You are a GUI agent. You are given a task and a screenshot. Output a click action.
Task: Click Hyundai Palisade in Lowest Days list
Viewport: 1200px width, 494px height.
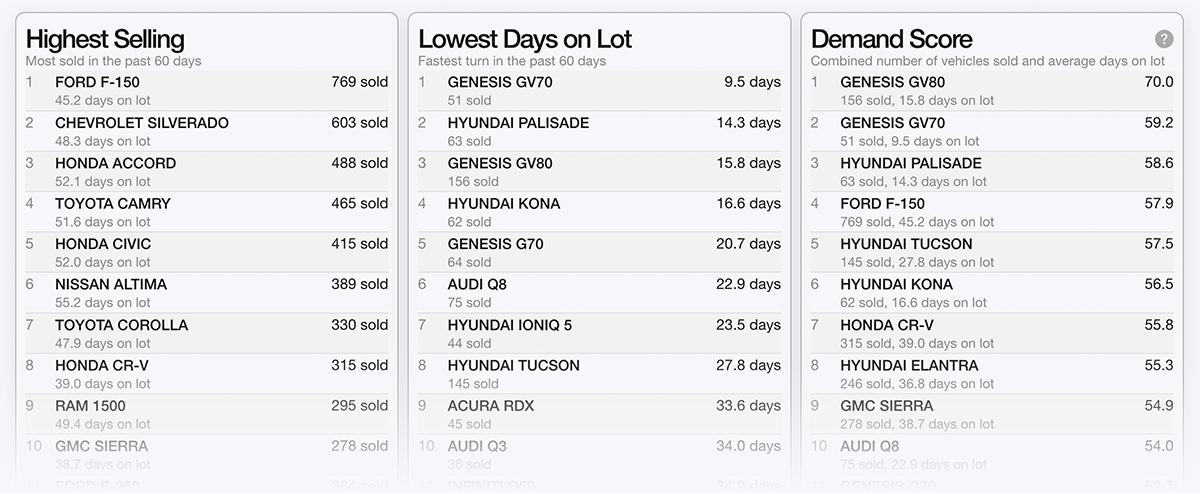(518, 123)
